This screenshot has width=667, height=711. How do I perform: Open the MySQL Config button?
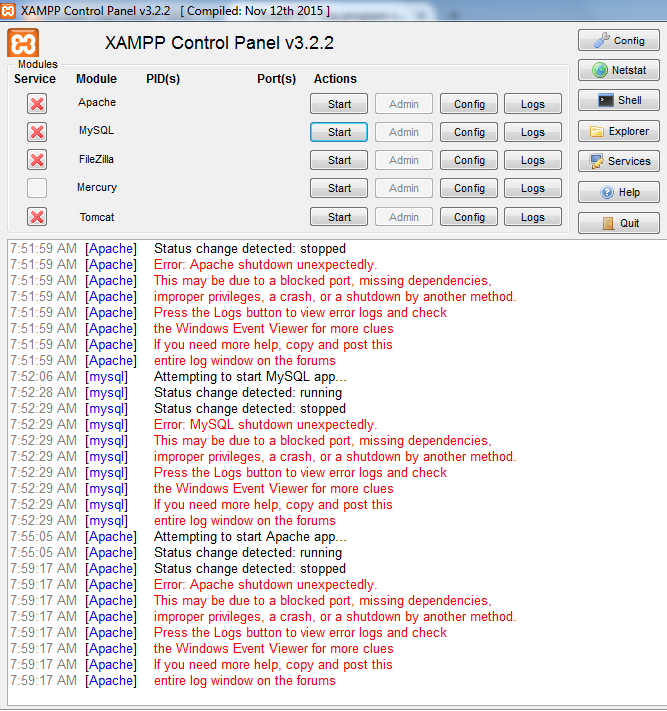pos(469,132)
